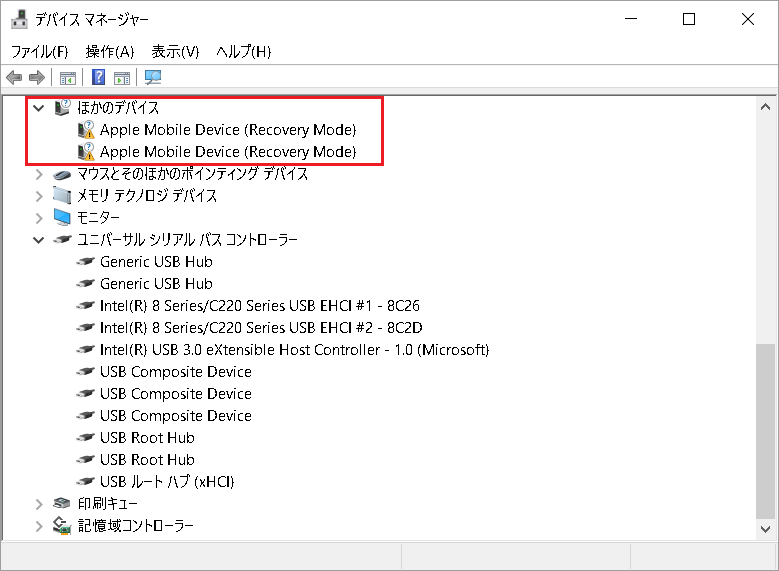This screenshot has width=779, height=571.
Task: Click the show/hide console tree icon
Action: (x=68, y=78)
